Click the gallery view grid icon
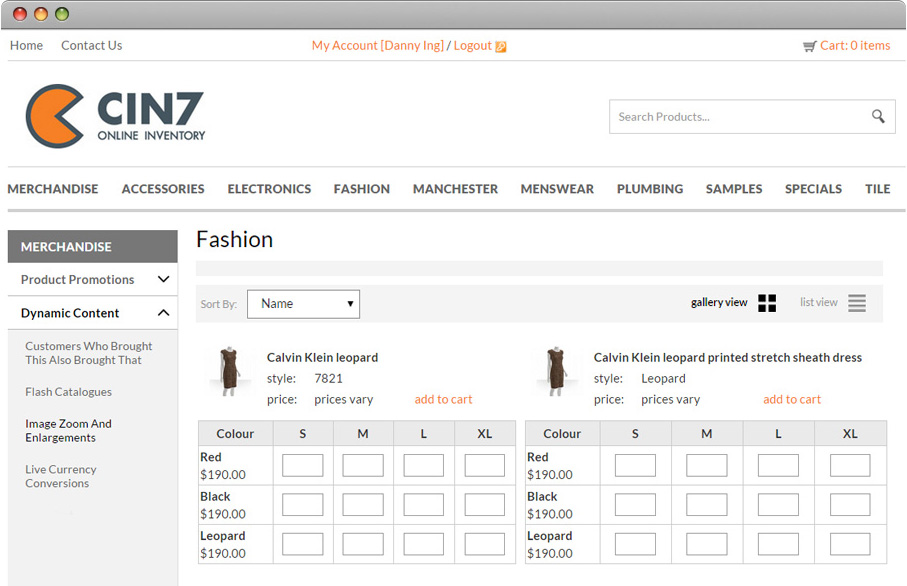The image size is (907, 586). click(x=767, y=303)
